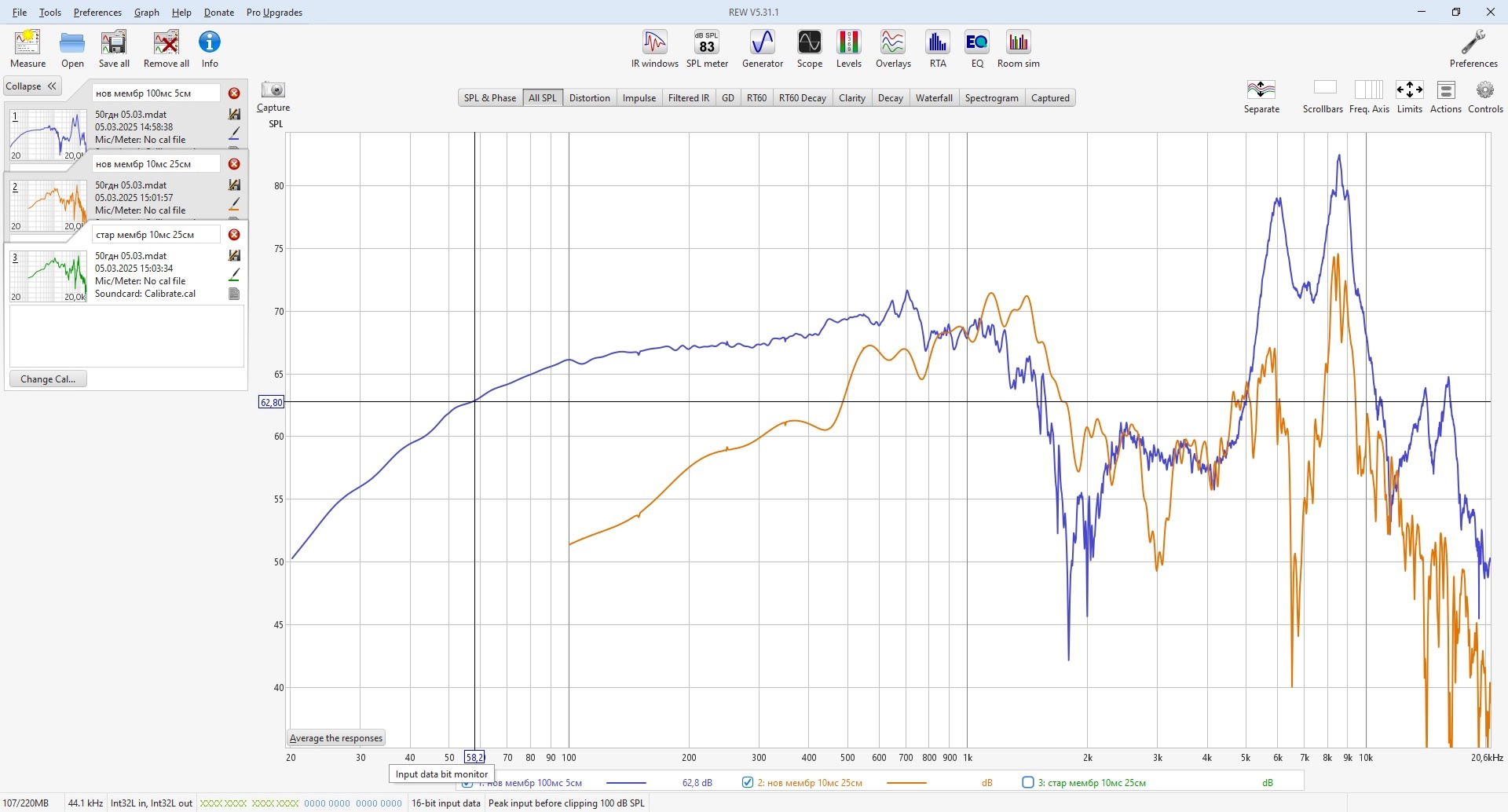Change the green trace colour of measurement 3
The height and width of the screenshot is (812, 1508).
tap(234, 275)
